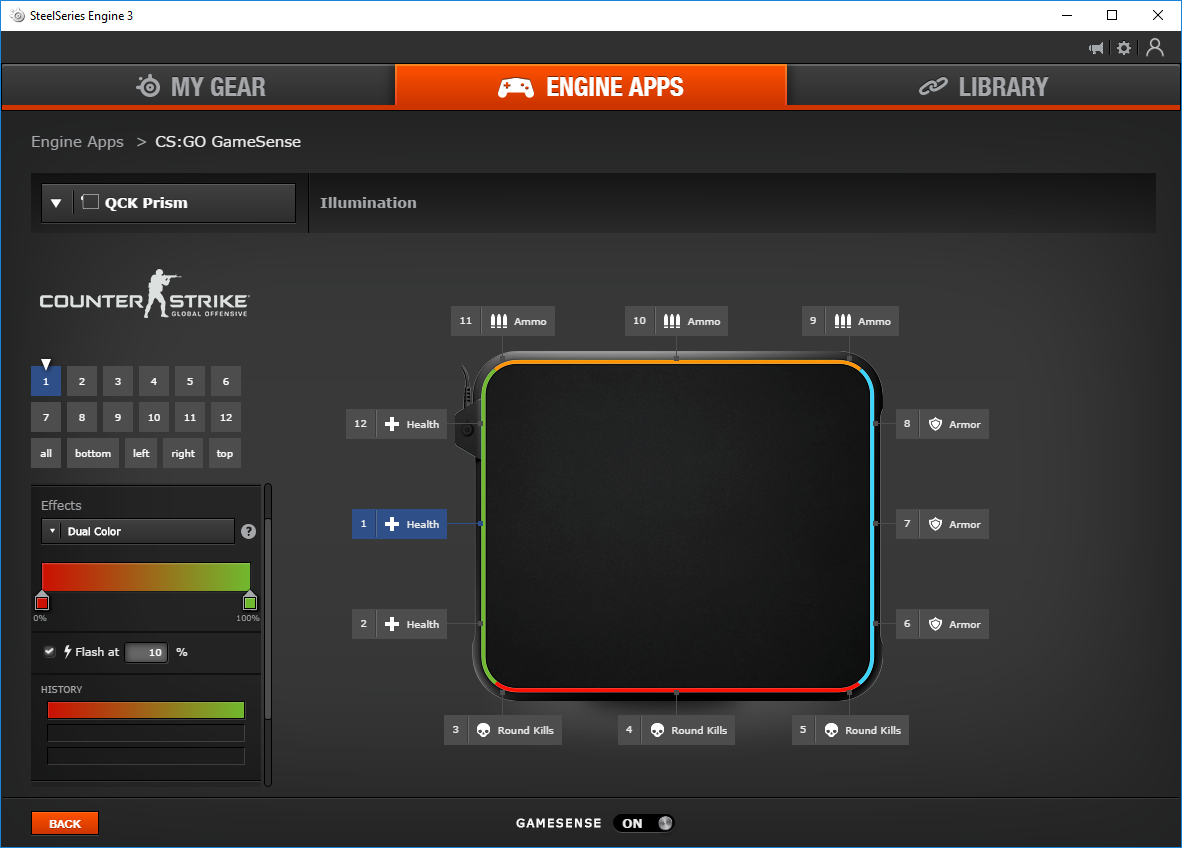1182x848 pixels.
Task: Switch to the Library tab
Action: (x=983, y=87)
